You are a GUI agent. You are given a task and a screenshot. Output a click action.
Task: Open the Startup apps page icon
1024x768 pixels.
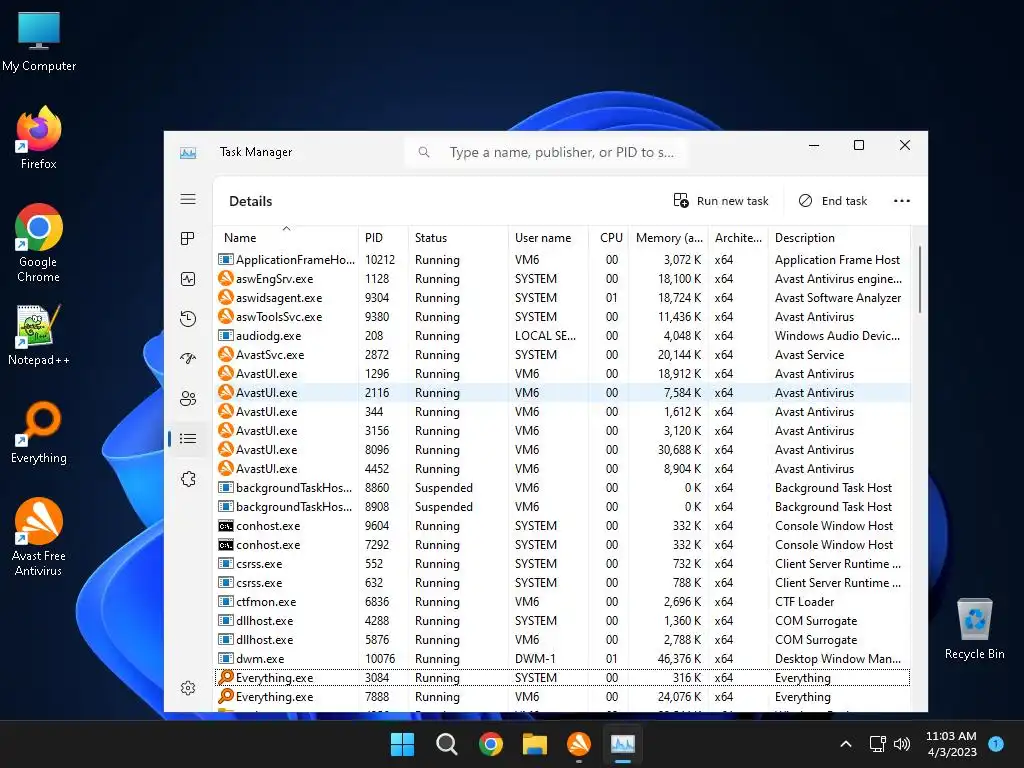[x=188, y=358]
